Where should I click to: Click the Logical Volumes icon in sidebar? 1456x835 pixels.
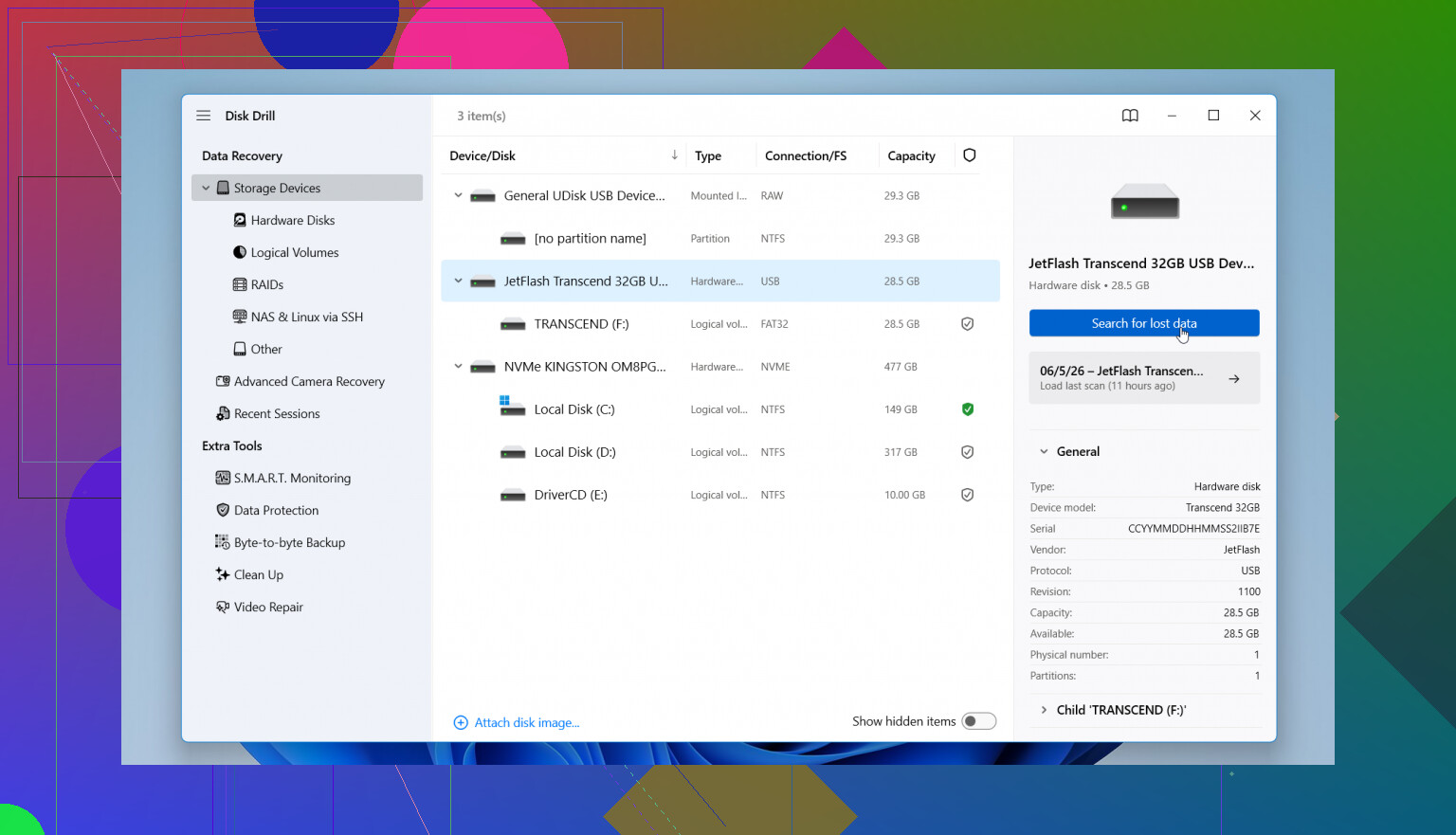pos(240,252)
